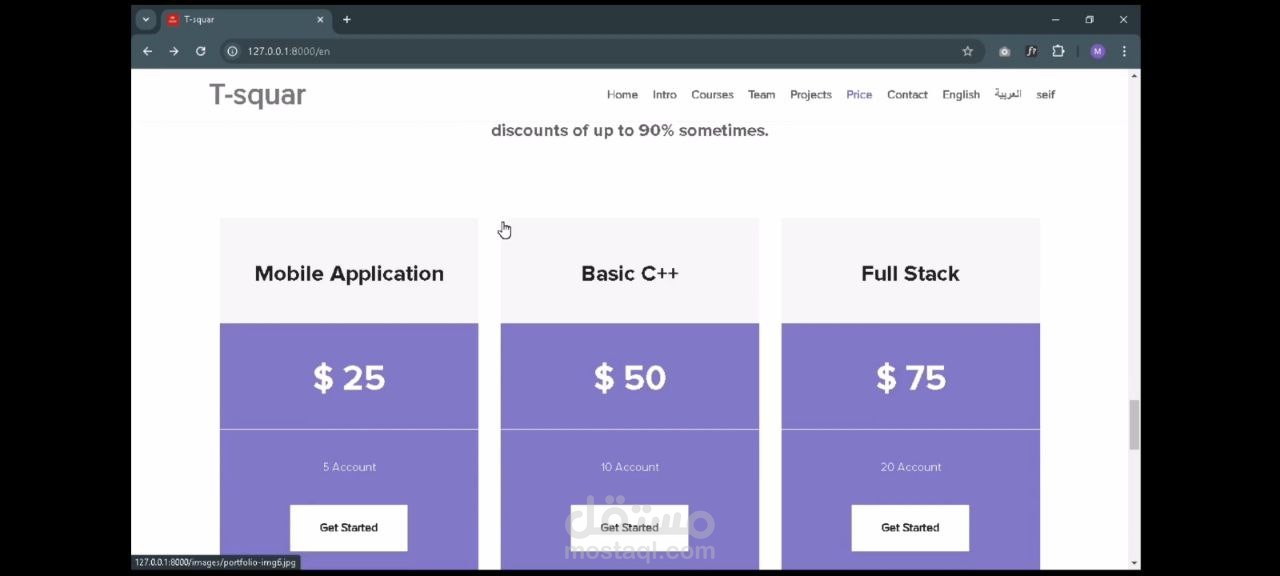The width and height of the screenshot is (1280, 576).
Task: Click the '20 Account' text
Action: point(910,467)
